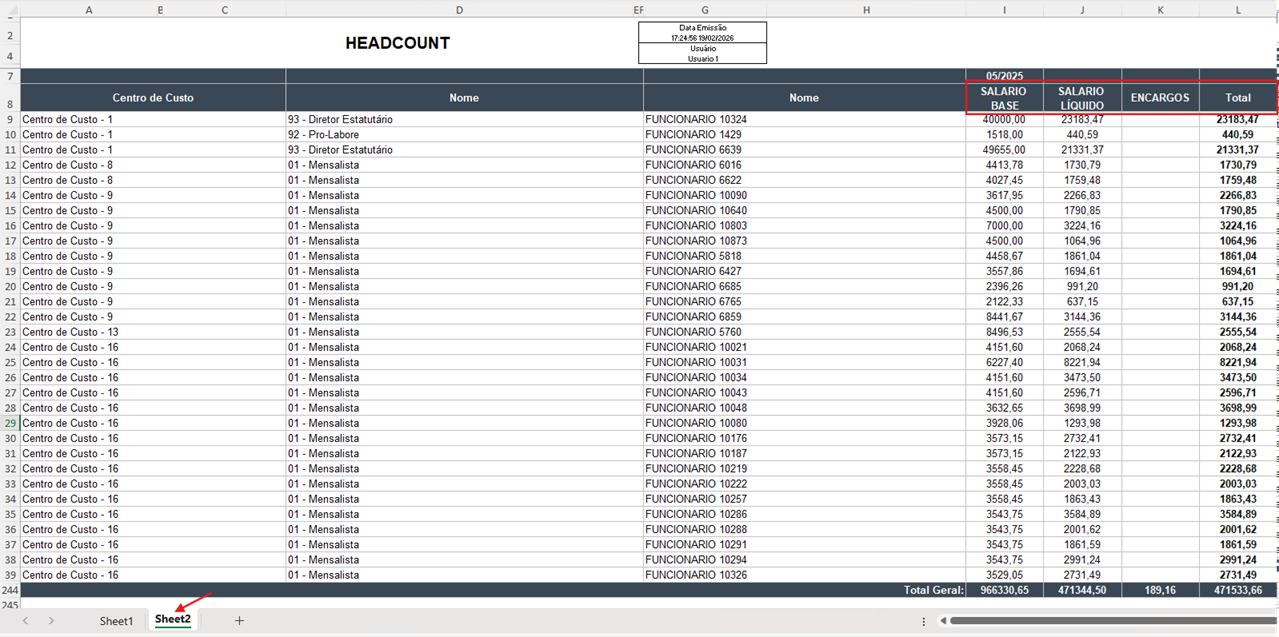Screen dimensions: 1279x637
Task: Select the ENCARGOS column header cell
Action: click(x=1160, y=98)
